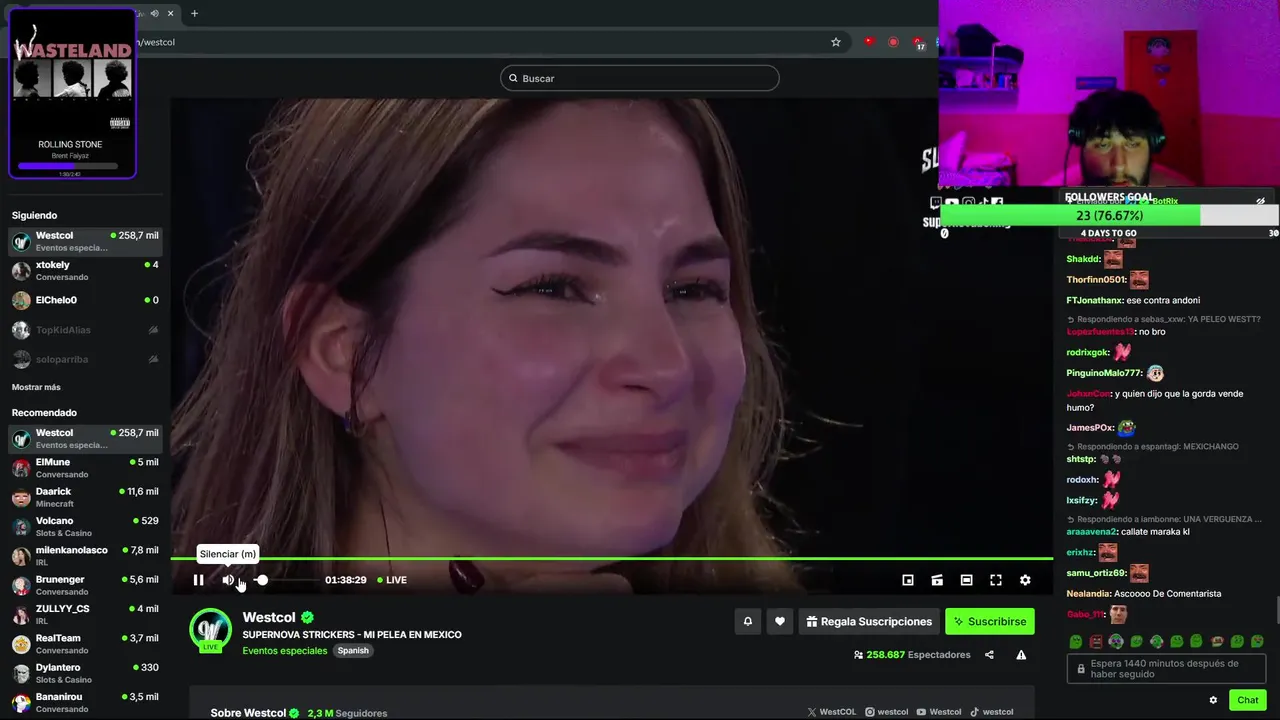1280x720 pixels.
Task: Open Brunenger recommended channel
Action: pyautogui.click(x=85, y=585)
